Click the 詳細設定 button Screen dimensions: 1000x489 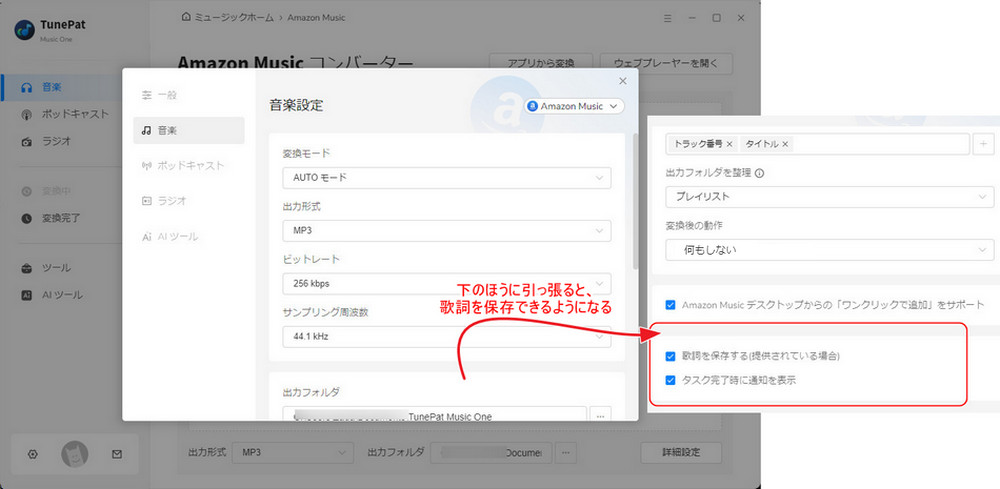pyautogui.click(x=681, y=453)
